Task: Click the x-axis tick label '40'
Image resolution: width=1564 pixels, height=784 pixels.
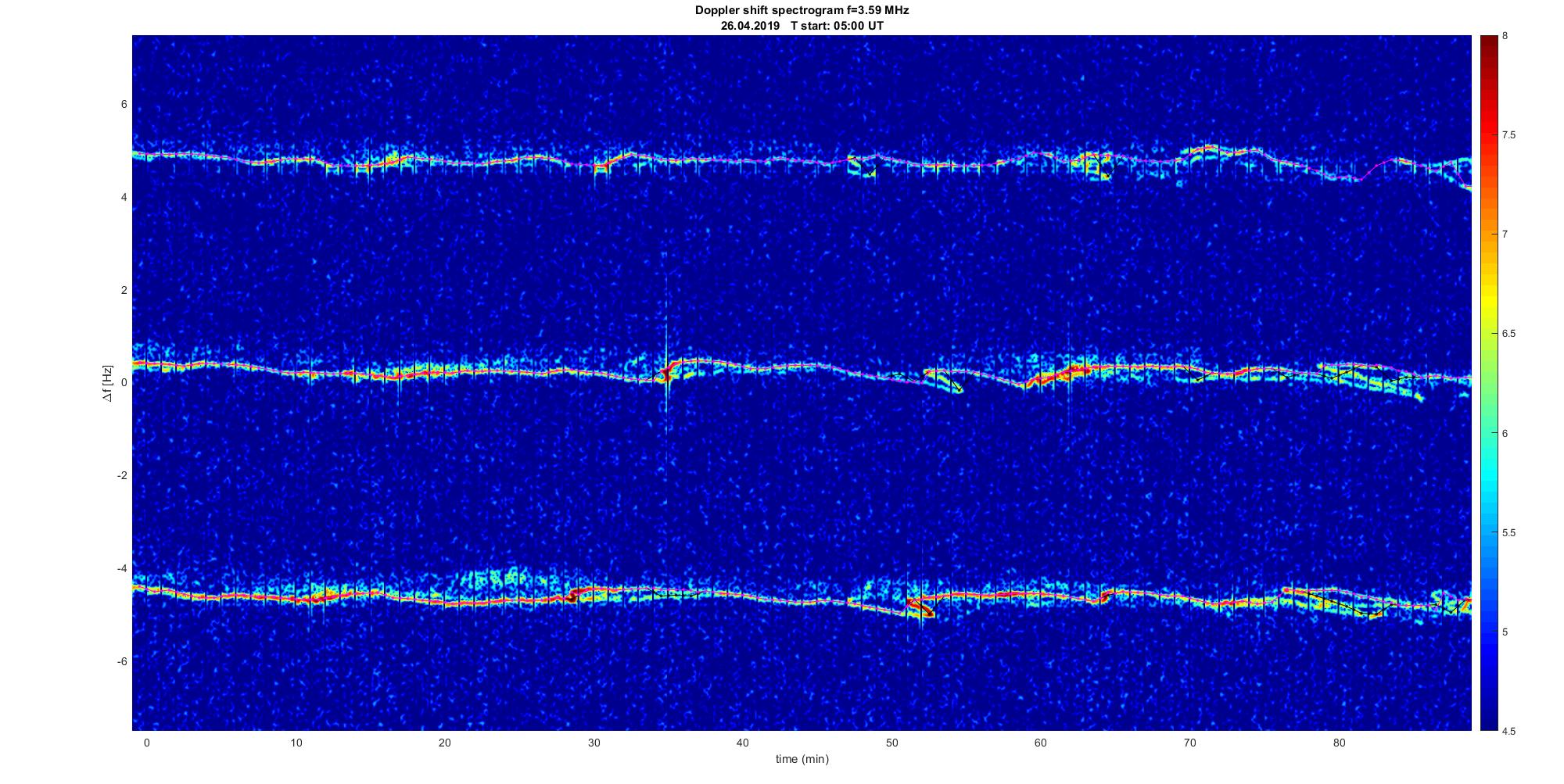Action: pyautogui.click(x=743, y=743)
